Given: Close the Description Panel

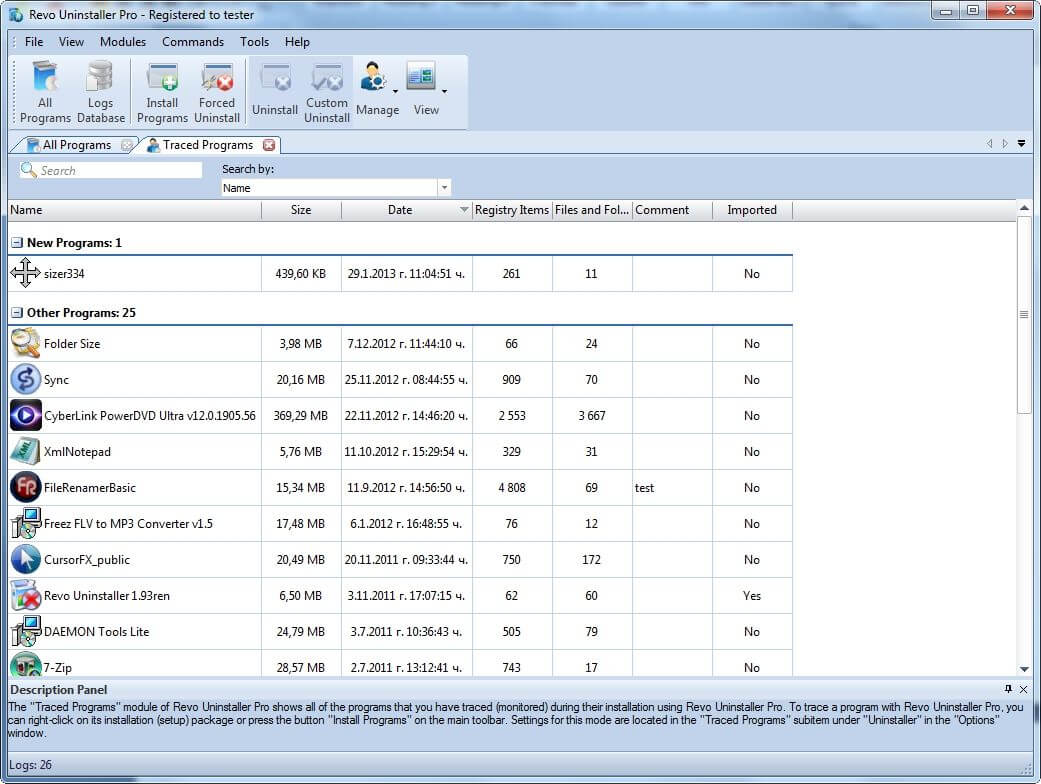Looking at the screenshot, I should point(1024,689).
